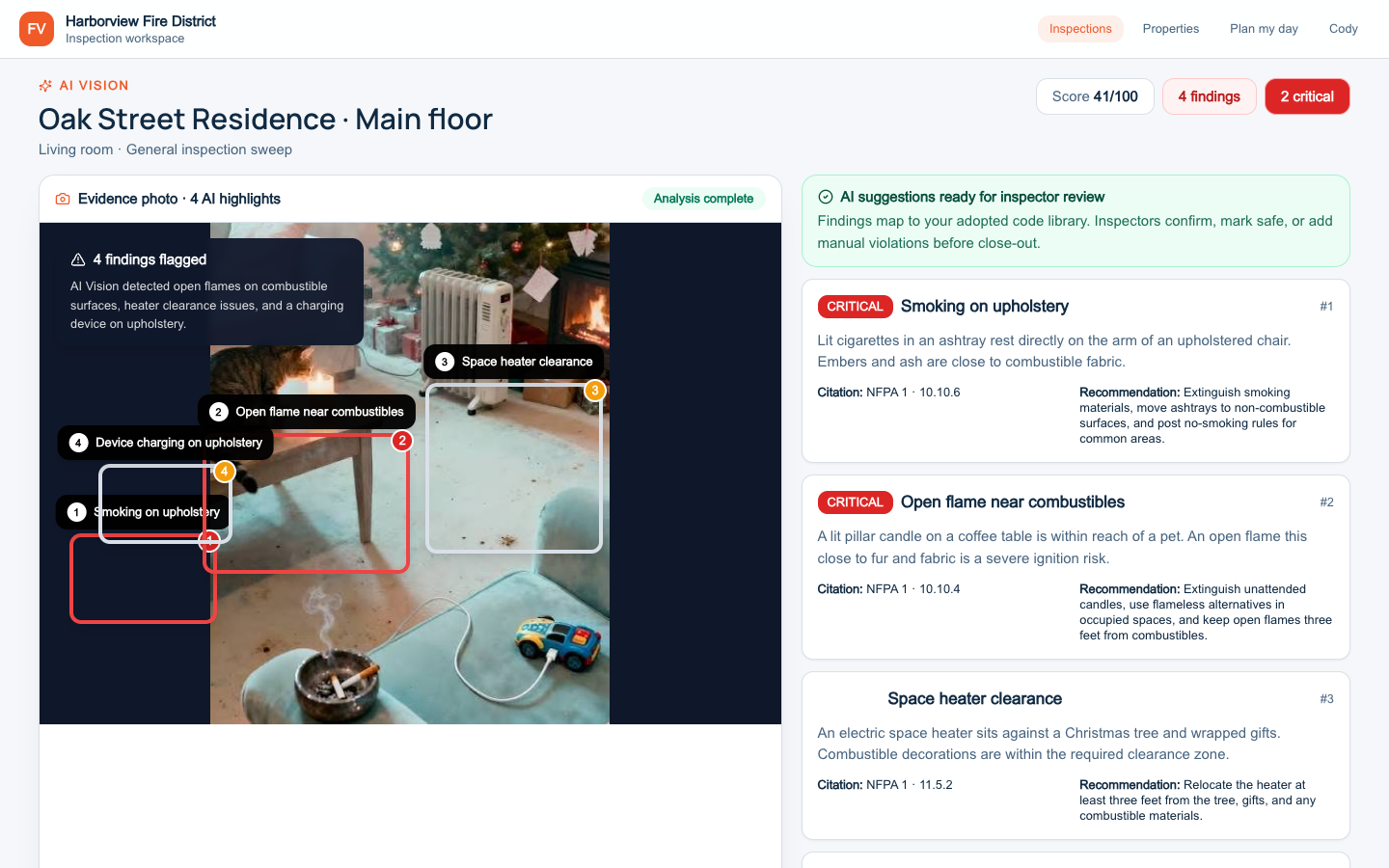Click the camera icon beside Evidence photo
This screenshot has width=1389, height=868.
pyautogui.click(x=63, y=199)
